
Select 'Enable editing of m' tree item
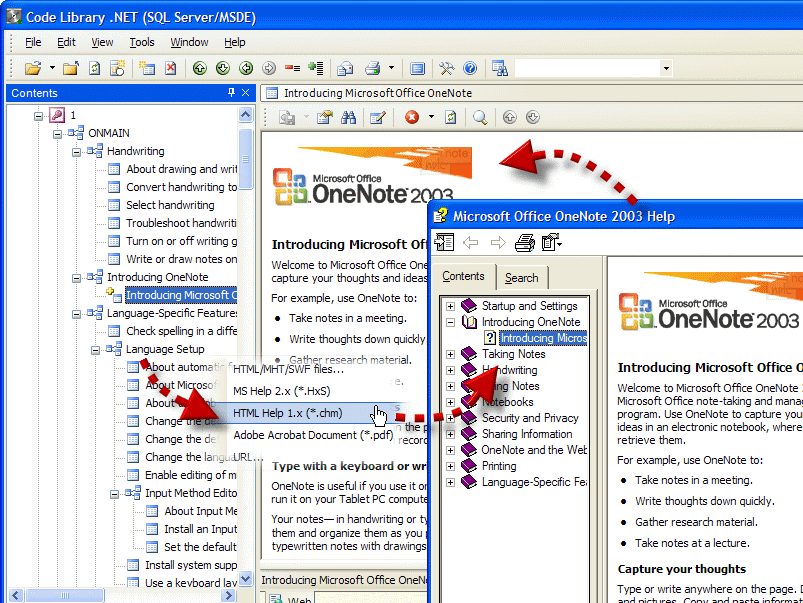[x=191, y=475]
